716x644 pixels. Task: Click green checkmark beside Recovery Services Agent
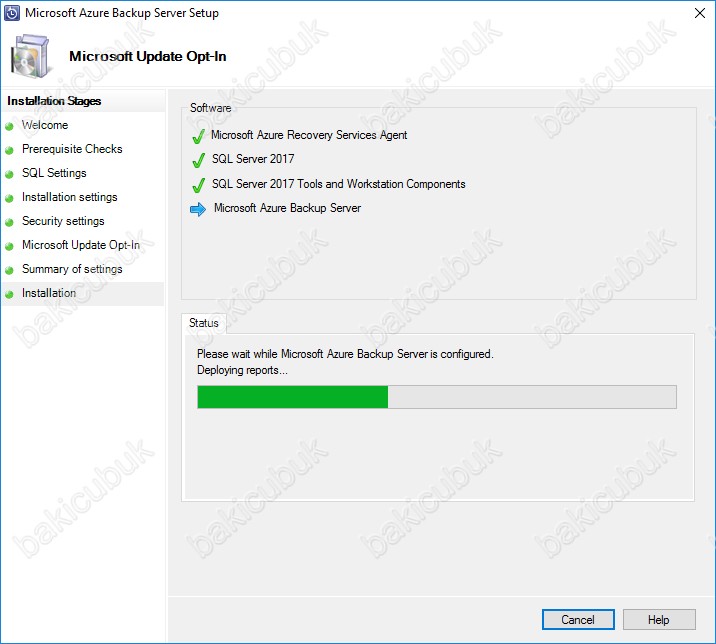[x=198, y=136]
